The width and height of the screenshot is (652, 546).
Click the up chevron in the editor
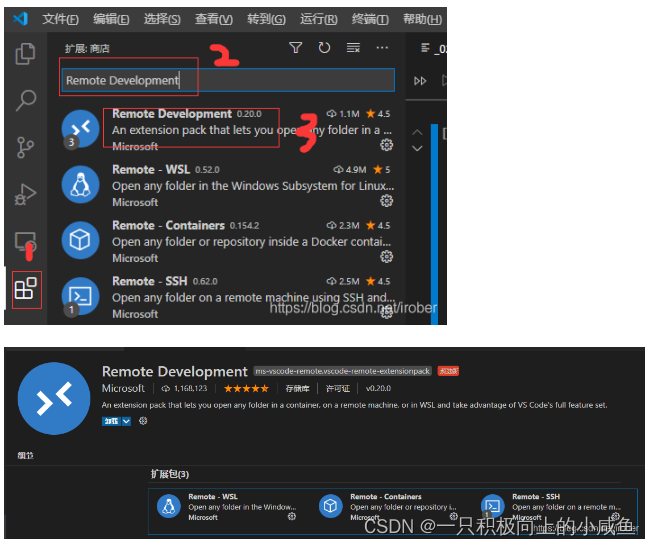coord(417,133)
